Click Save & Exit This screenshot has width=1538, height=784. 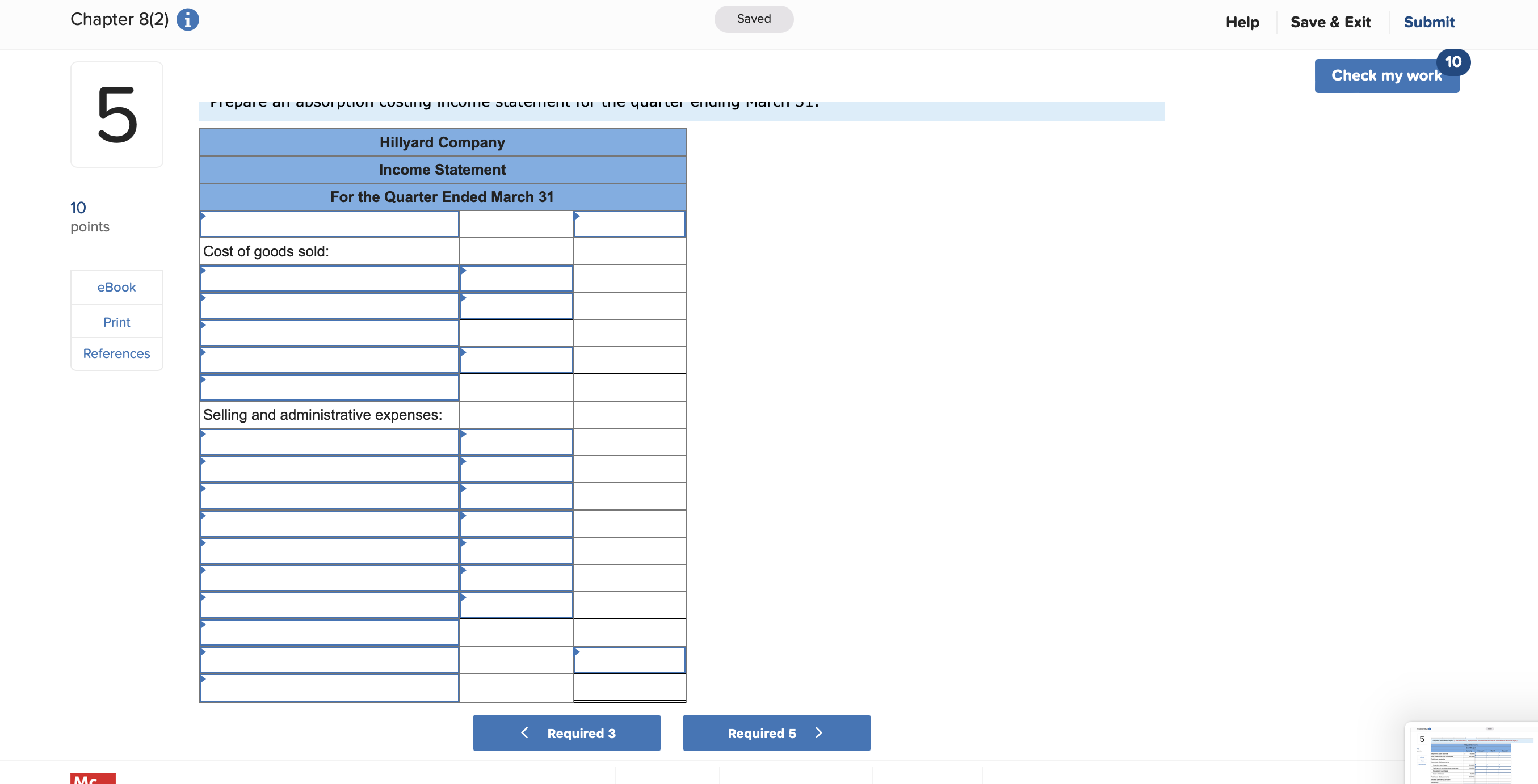point(1330,22)
